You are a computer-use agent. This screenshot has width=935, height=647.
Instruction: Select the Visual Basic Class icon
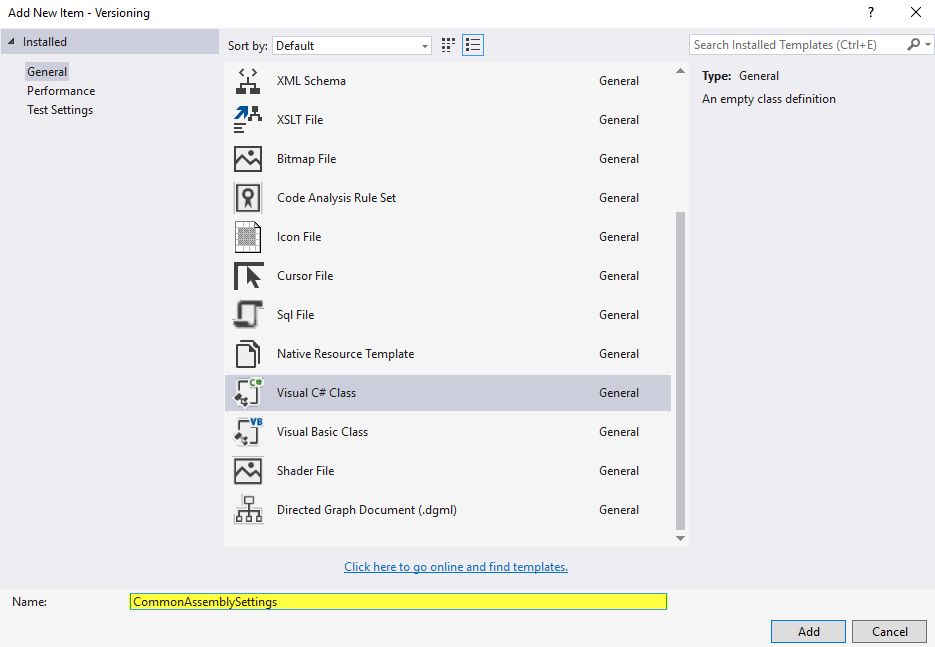click(247, 432)
